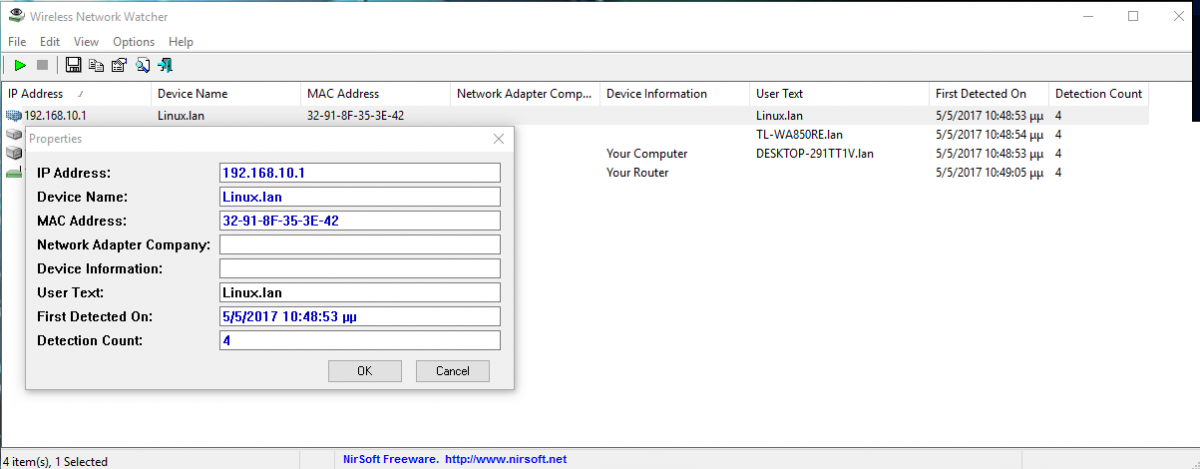The image size is (1200, 469).
Task: Click the Detection Count field in Properties
Action: pyautogui.click(x=359, y=341)
